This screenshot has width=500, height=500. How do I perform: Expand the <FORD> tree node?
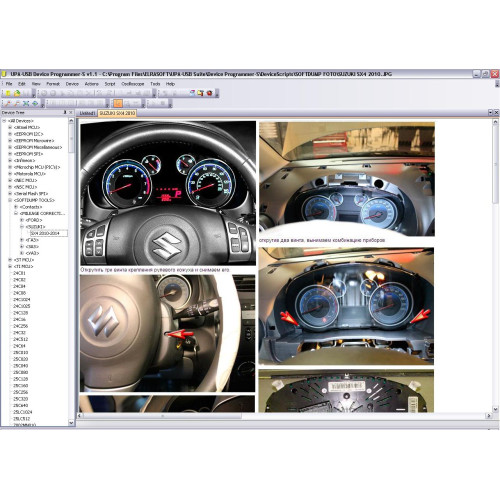pyautogui.click(x=22, y=220)
